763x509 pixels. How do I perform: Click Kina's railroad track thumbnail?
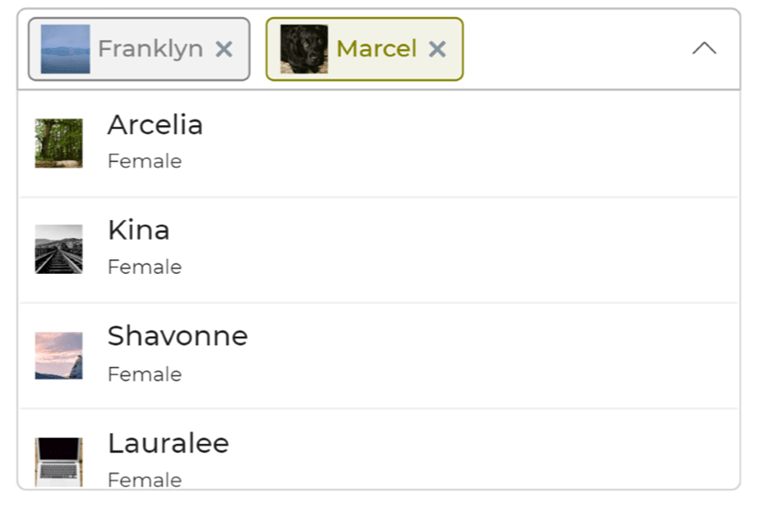click(59, 249)
